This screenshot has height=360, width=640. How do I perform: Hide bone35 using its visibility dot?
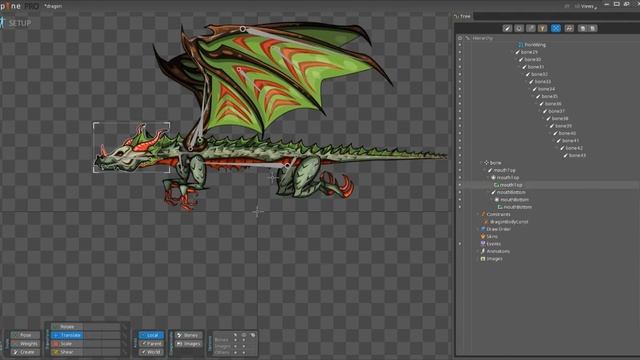point(460,96)
